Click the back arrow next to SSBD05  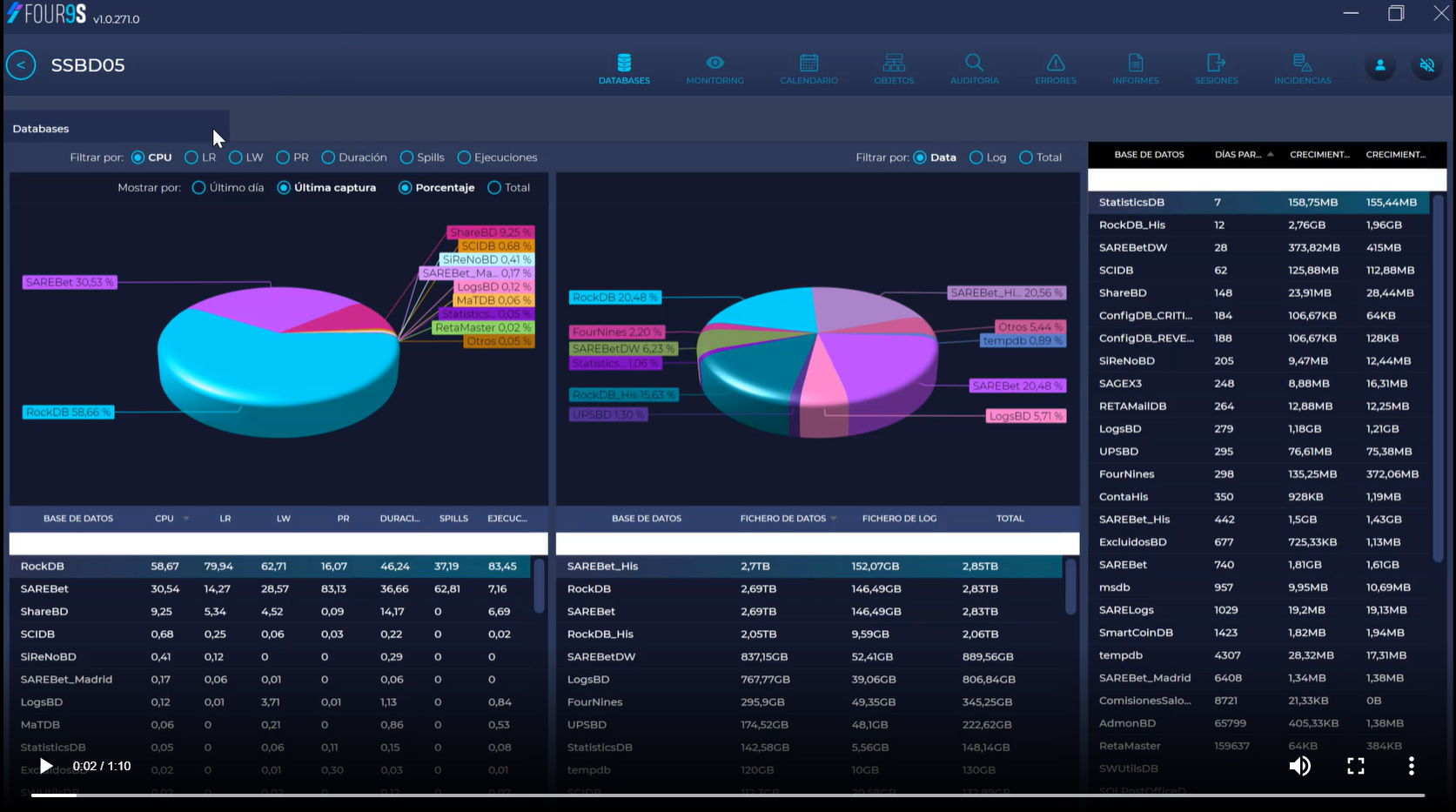(21, 65)
